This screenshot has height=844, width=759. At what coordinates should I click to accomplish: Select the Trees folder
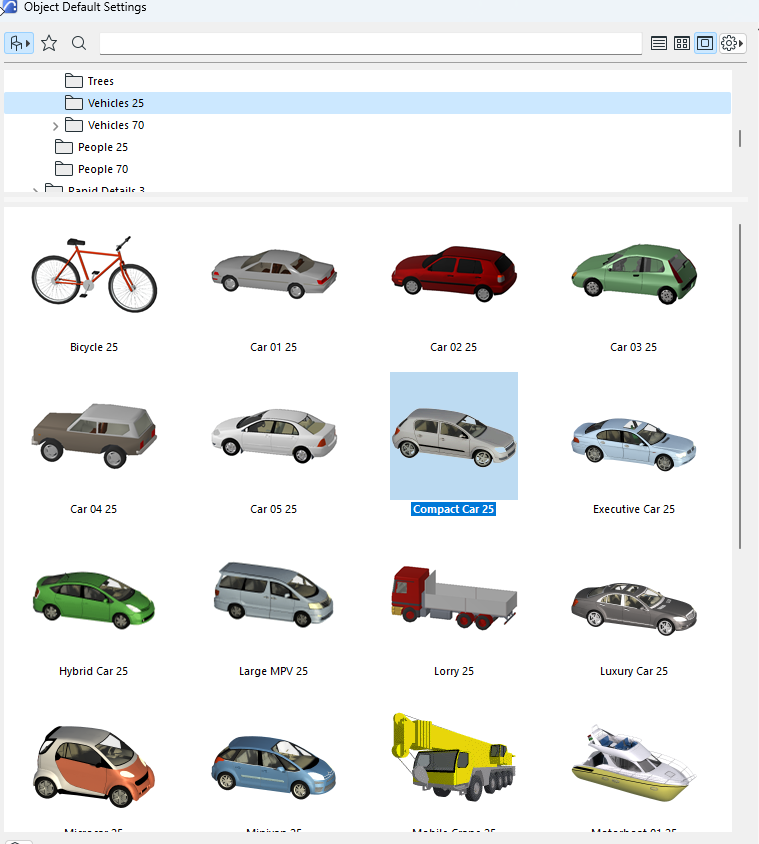101,81
